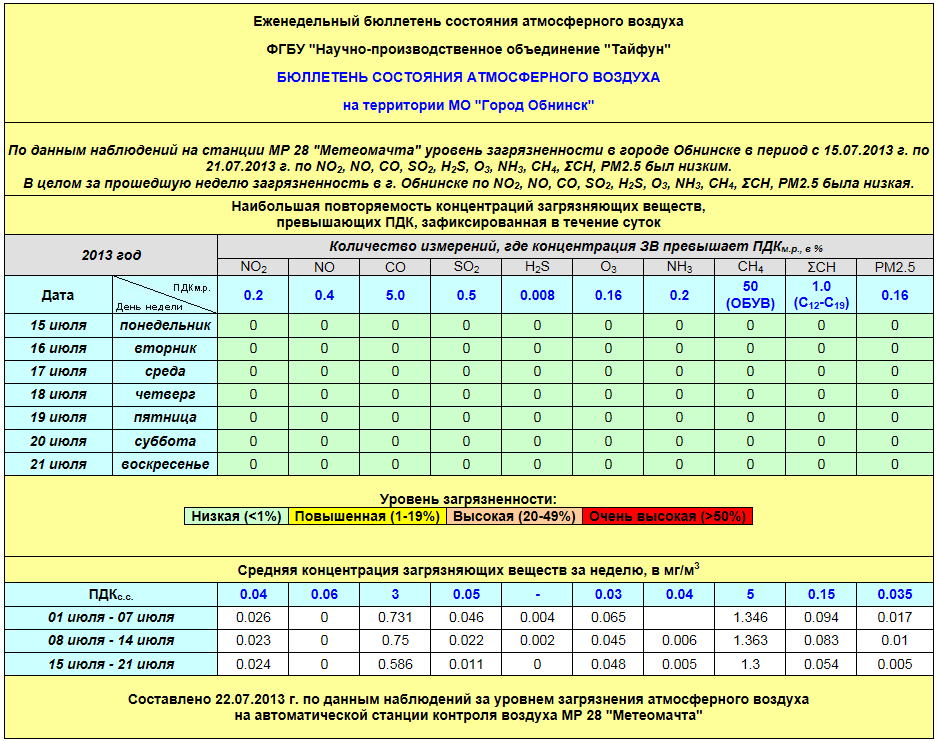Select the red "Очень высокая (>50%)" legend box
Image resolution: width=937 pixels, height=741 pixels.
(x=667, y=516)
